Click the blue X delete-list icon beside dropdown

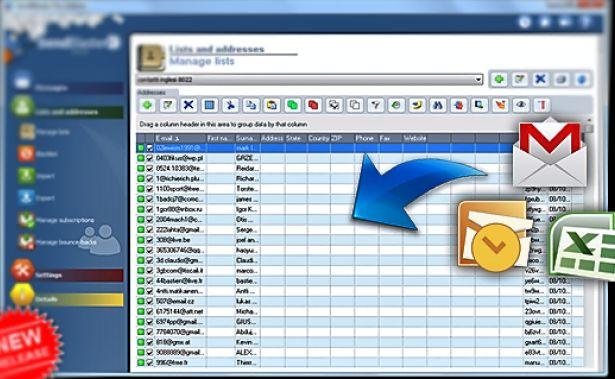point(540,80)
